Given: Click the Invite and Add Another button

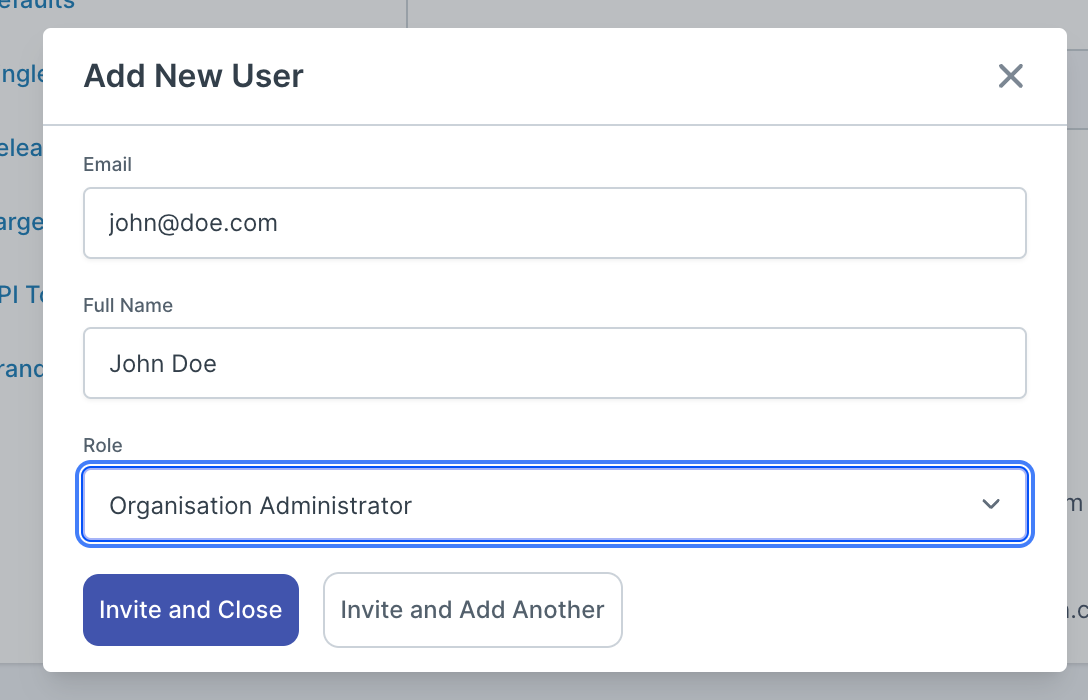Looking at the screenshot, I should click(472, 610).
